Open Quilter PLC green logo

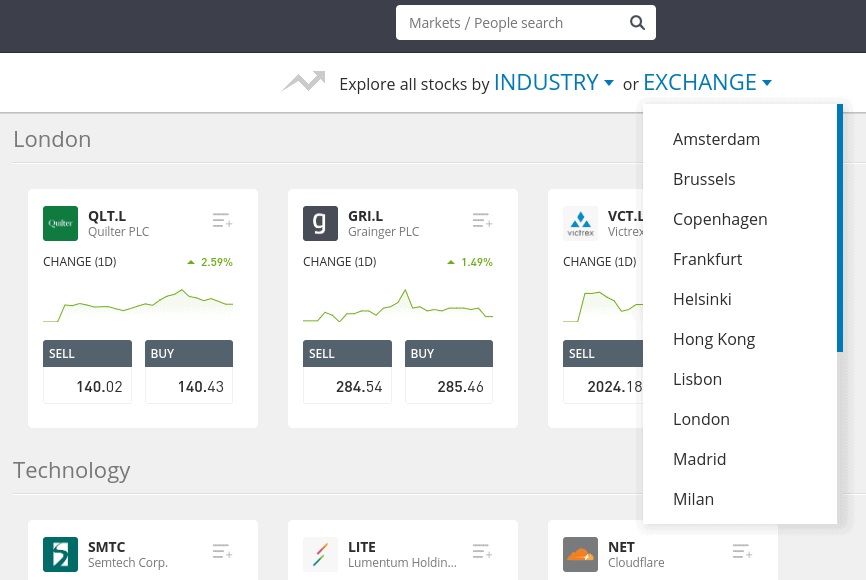(x=60, y=223)
